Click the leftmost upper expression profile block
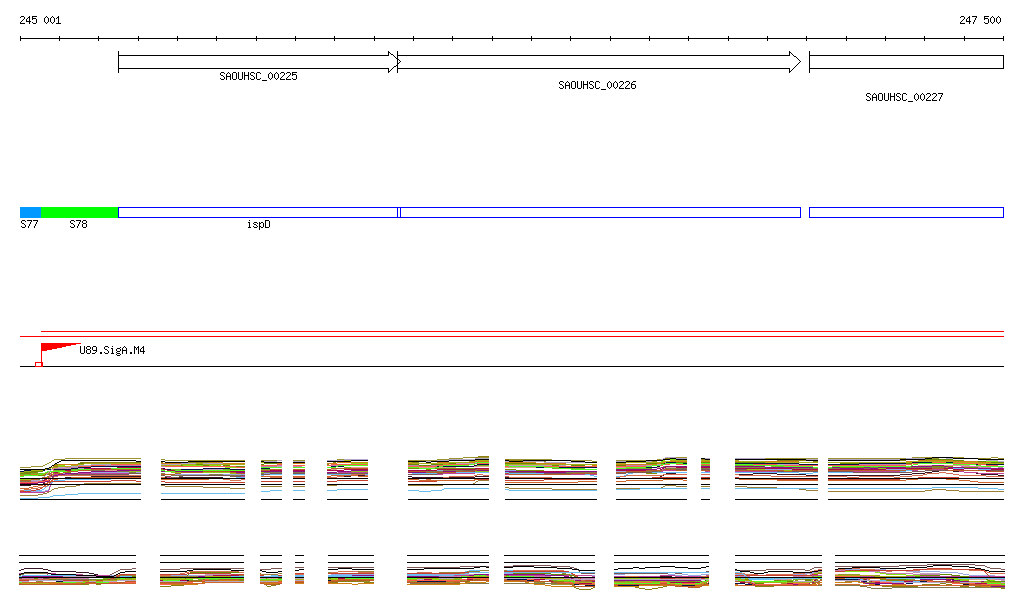 80,478
